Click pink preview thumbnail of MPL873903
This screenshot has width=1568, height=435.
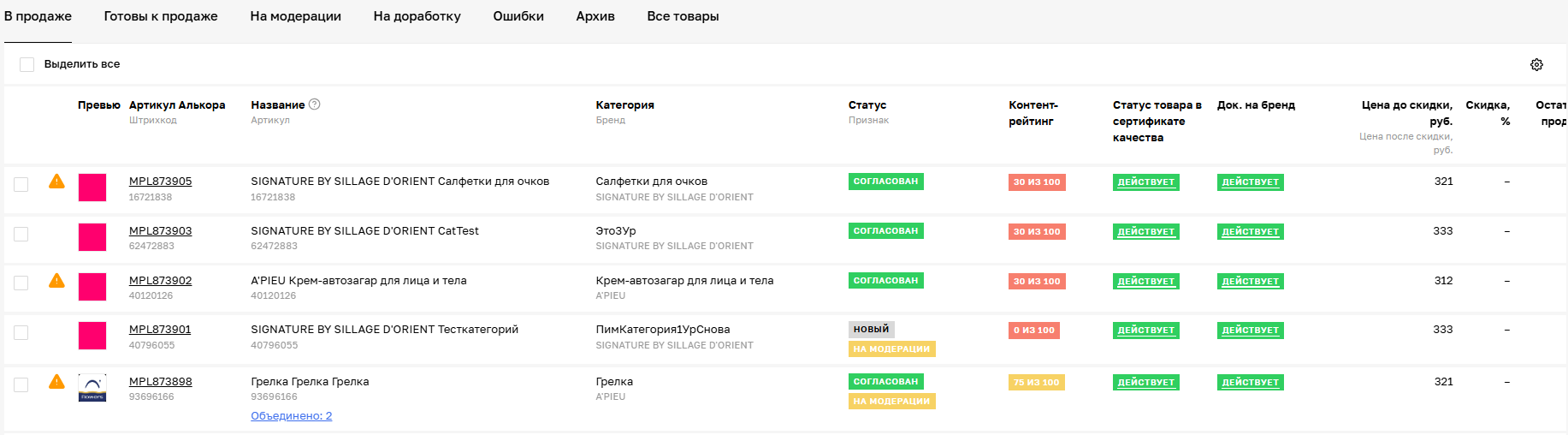click(92, 237)
